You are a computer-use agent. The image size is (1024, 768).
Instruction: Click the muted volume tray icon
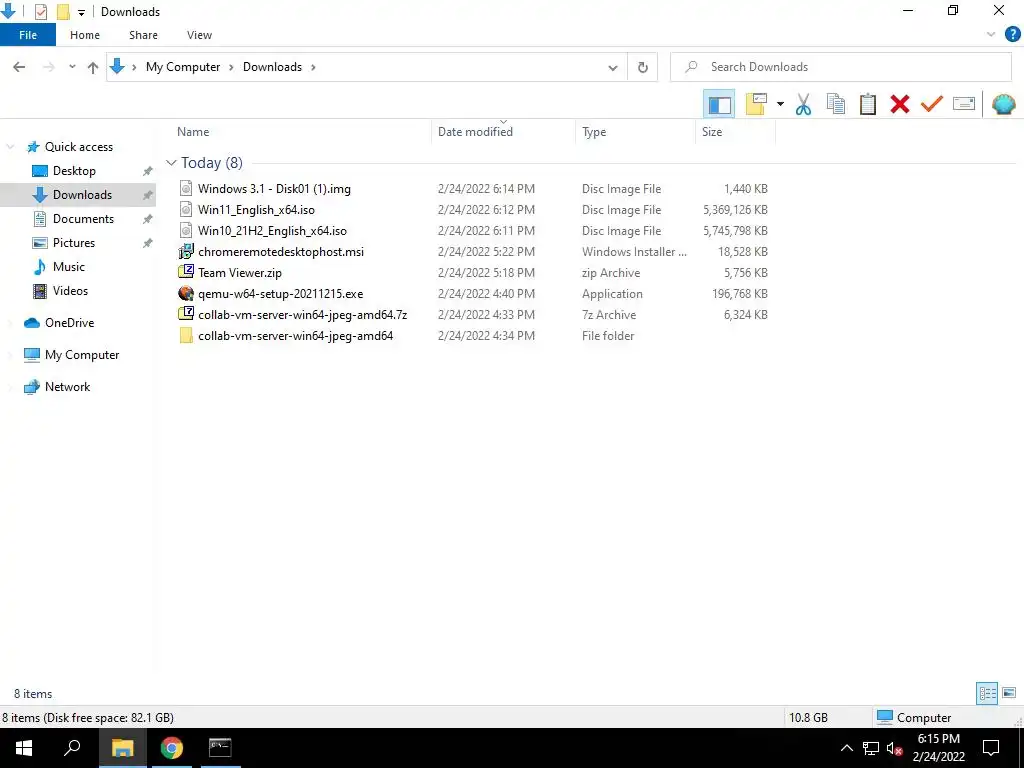(895, 748)
